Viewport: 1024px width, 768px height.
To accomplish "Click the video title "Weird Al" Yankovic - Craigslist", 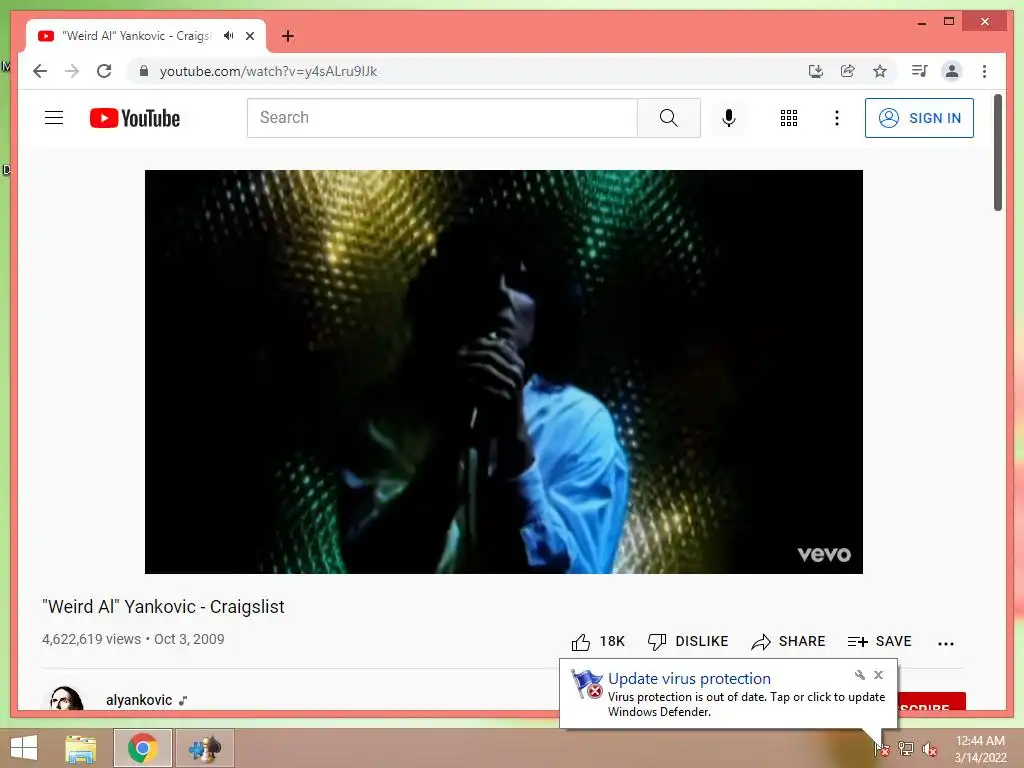I will 163,607.
